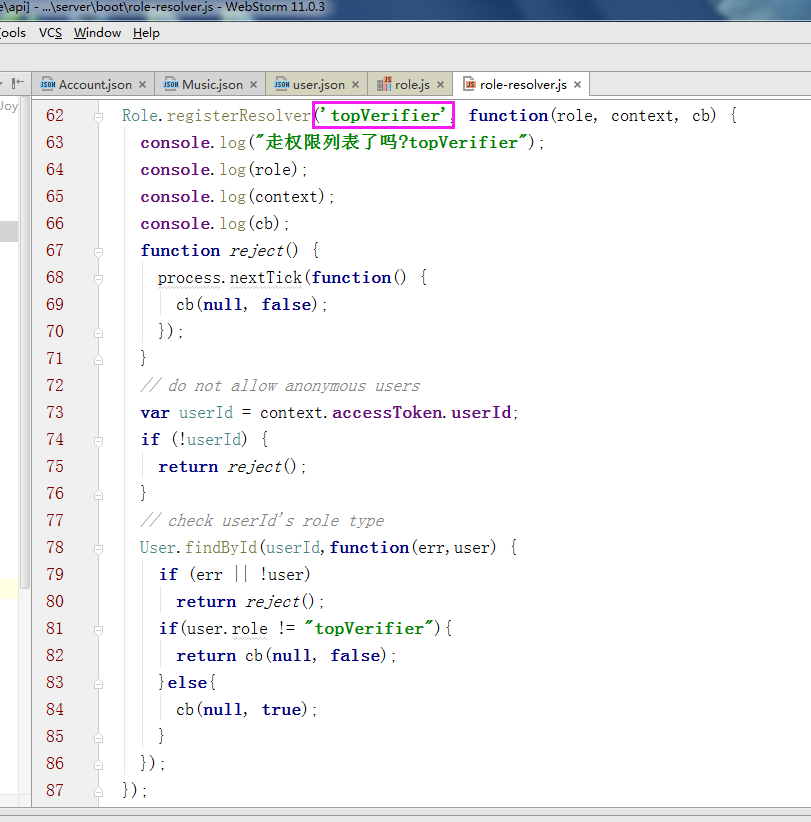Click line number 81 in the gutter

55,629
